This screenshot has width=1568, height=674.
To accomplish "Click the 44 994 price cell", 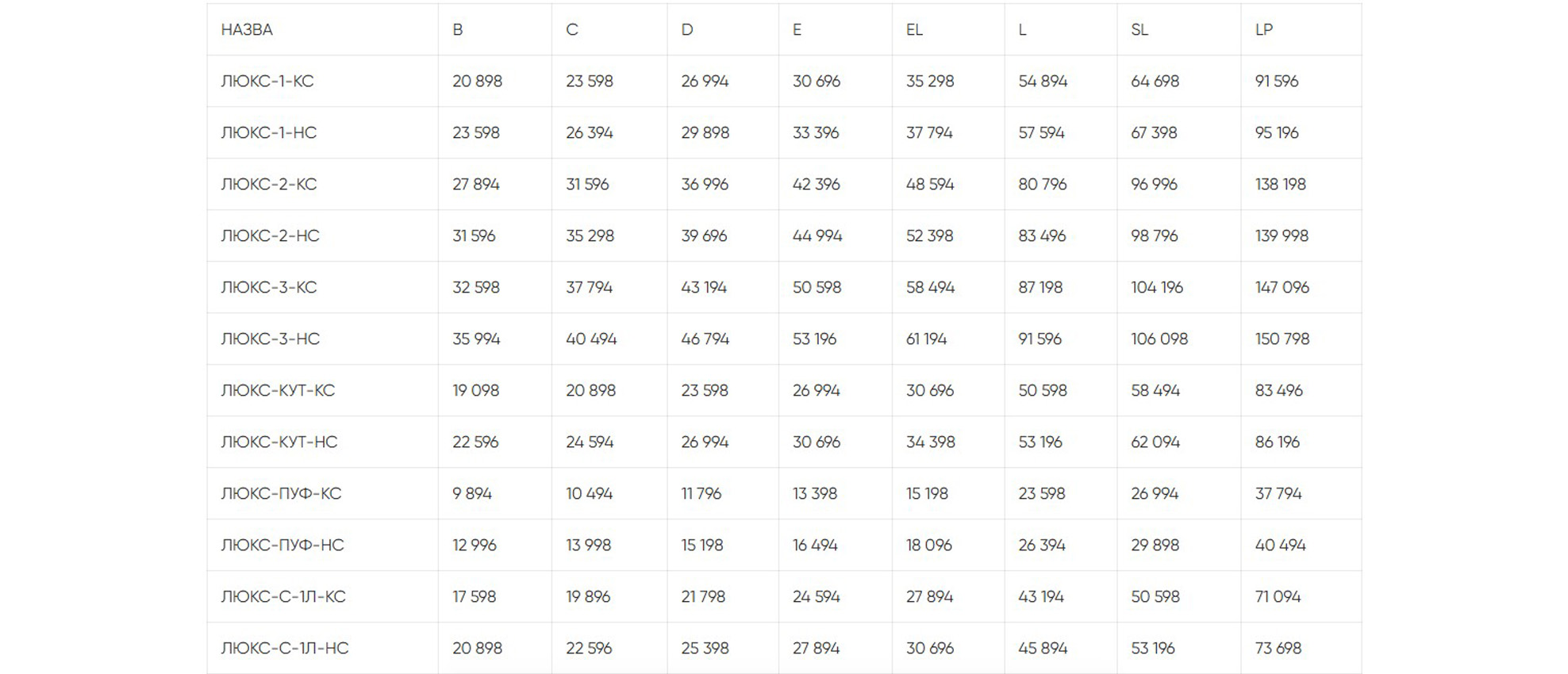I will click(x=817, y=236).
